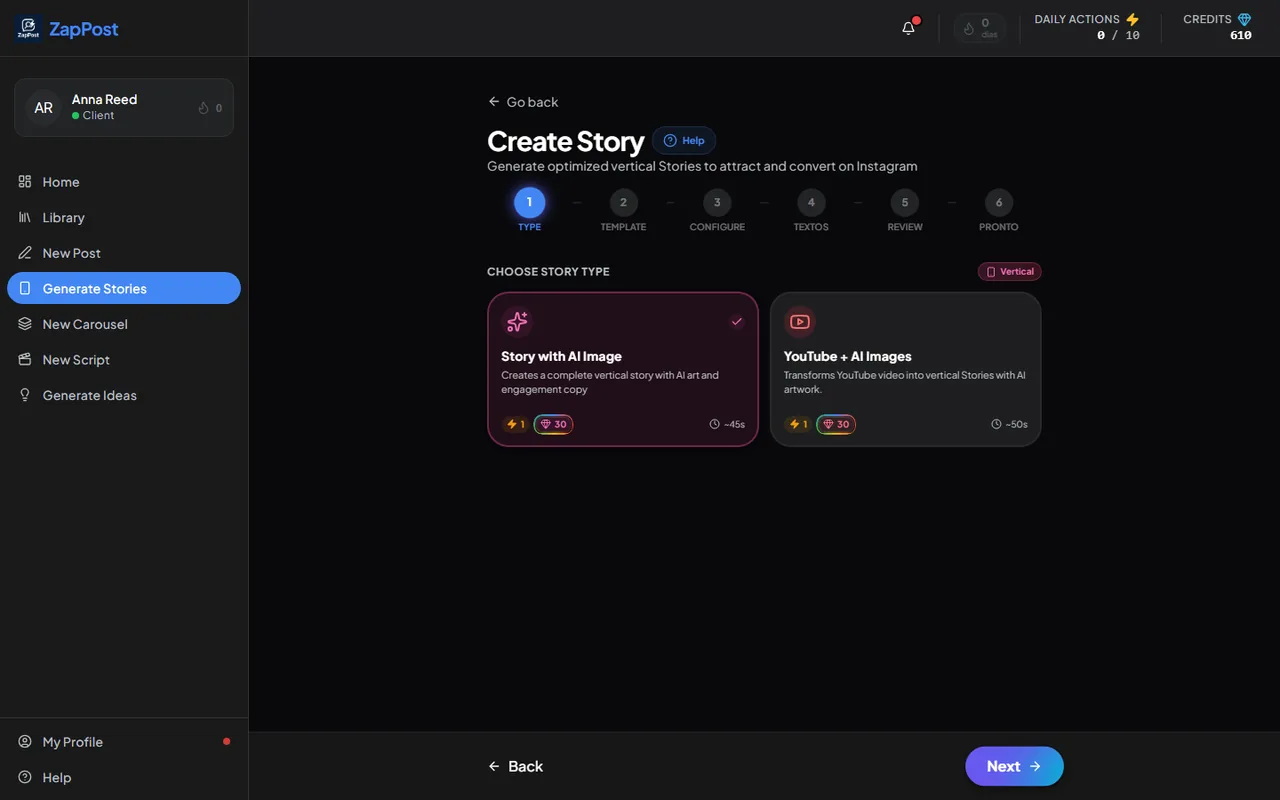Click 30 credits badge on YouTube + AI Images

[836, 424]
